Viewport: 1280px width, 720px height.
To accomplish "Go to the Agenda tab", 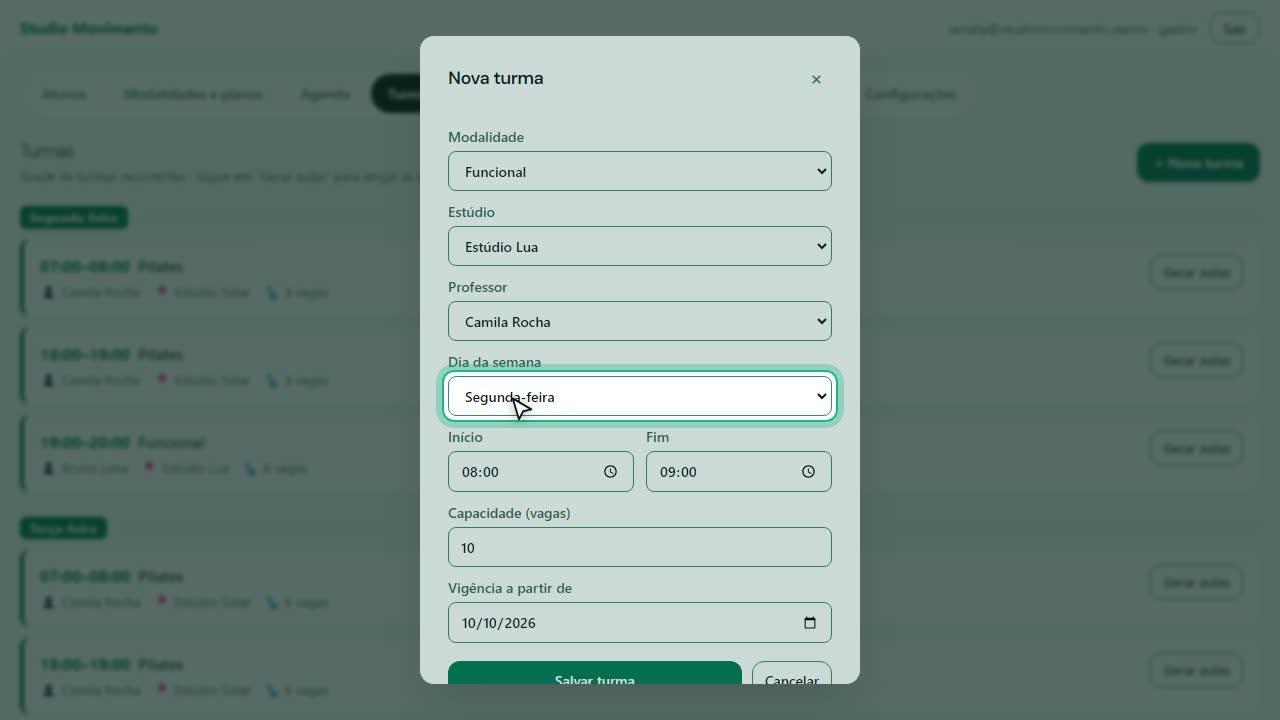I will tap(325, 94).
